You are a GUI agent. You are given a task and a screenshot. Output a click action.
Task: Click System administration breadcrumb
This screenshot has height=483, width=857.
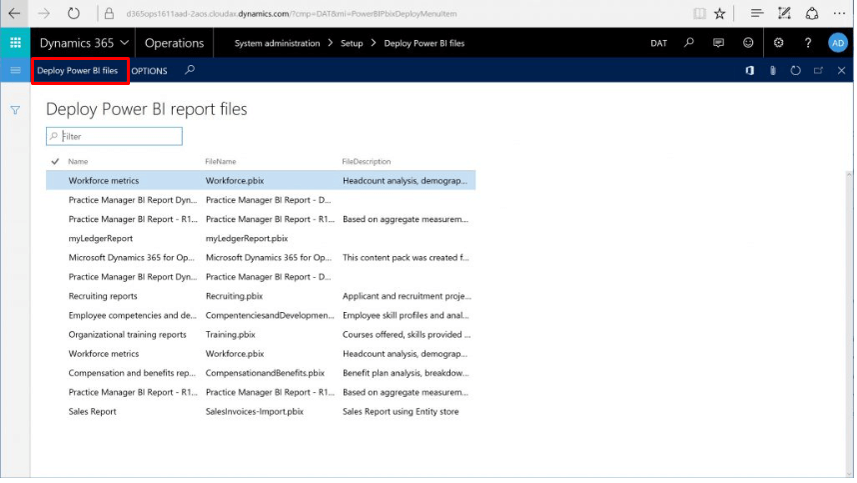(x=277, y=43)
